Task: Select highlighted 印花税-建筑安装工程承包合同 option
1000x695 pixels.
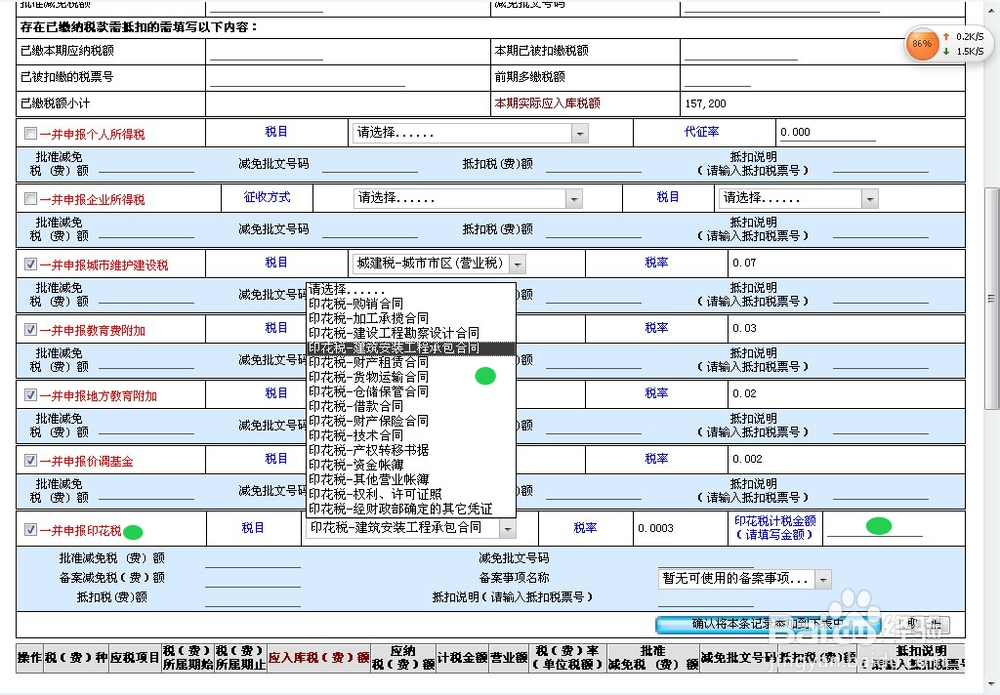Action: (x=411, y=348)
